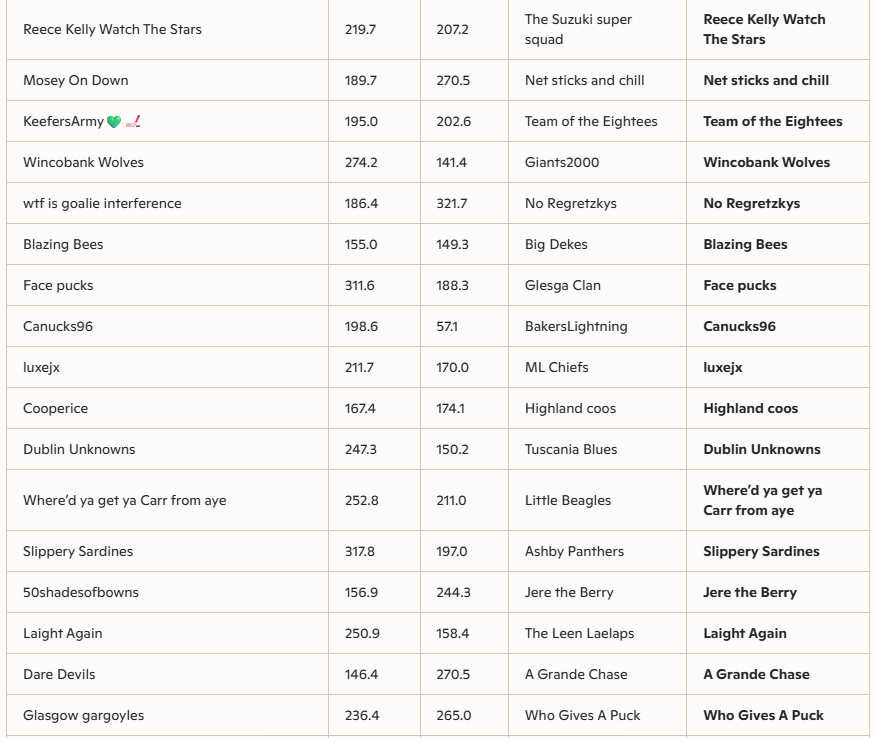
Task: Select the Big Dekes cell
Action: (556, 245)
